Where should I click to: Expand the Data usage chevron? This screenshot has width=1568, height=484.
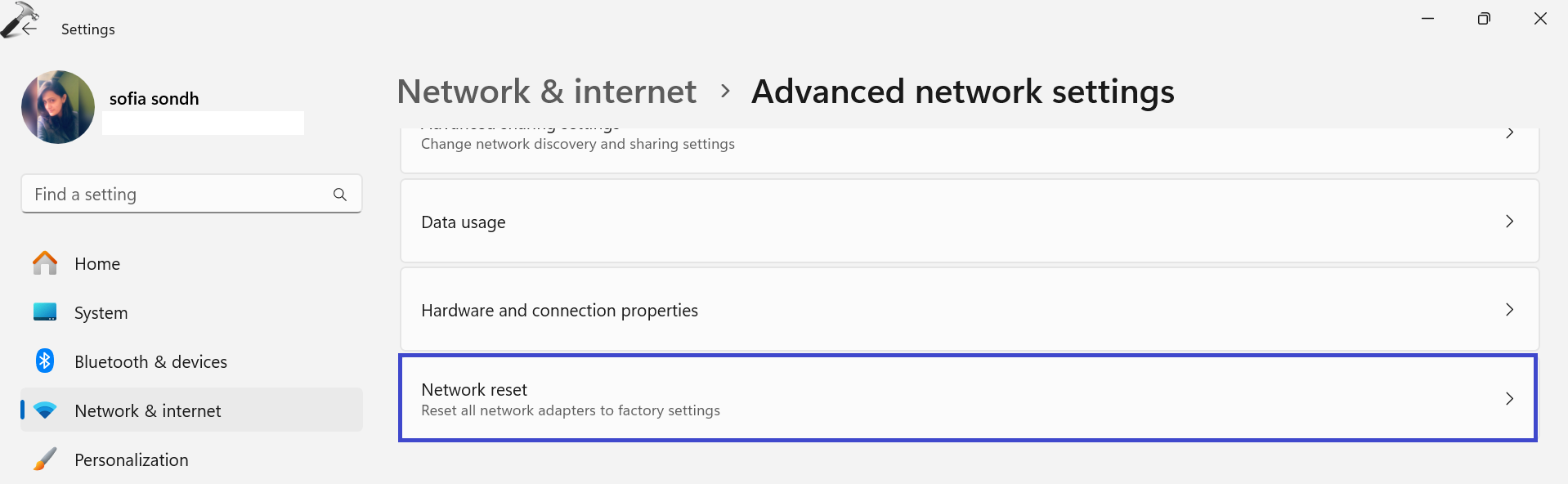click(1509, 222)
